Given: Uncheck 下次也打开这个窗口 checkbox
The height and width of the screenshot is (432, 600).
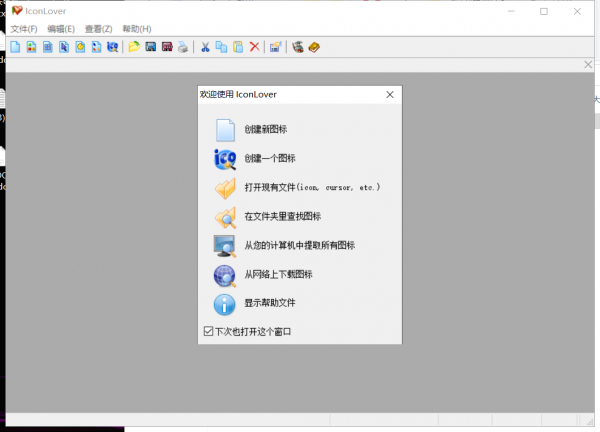Looking at the screenshot, I should point(209,331).
